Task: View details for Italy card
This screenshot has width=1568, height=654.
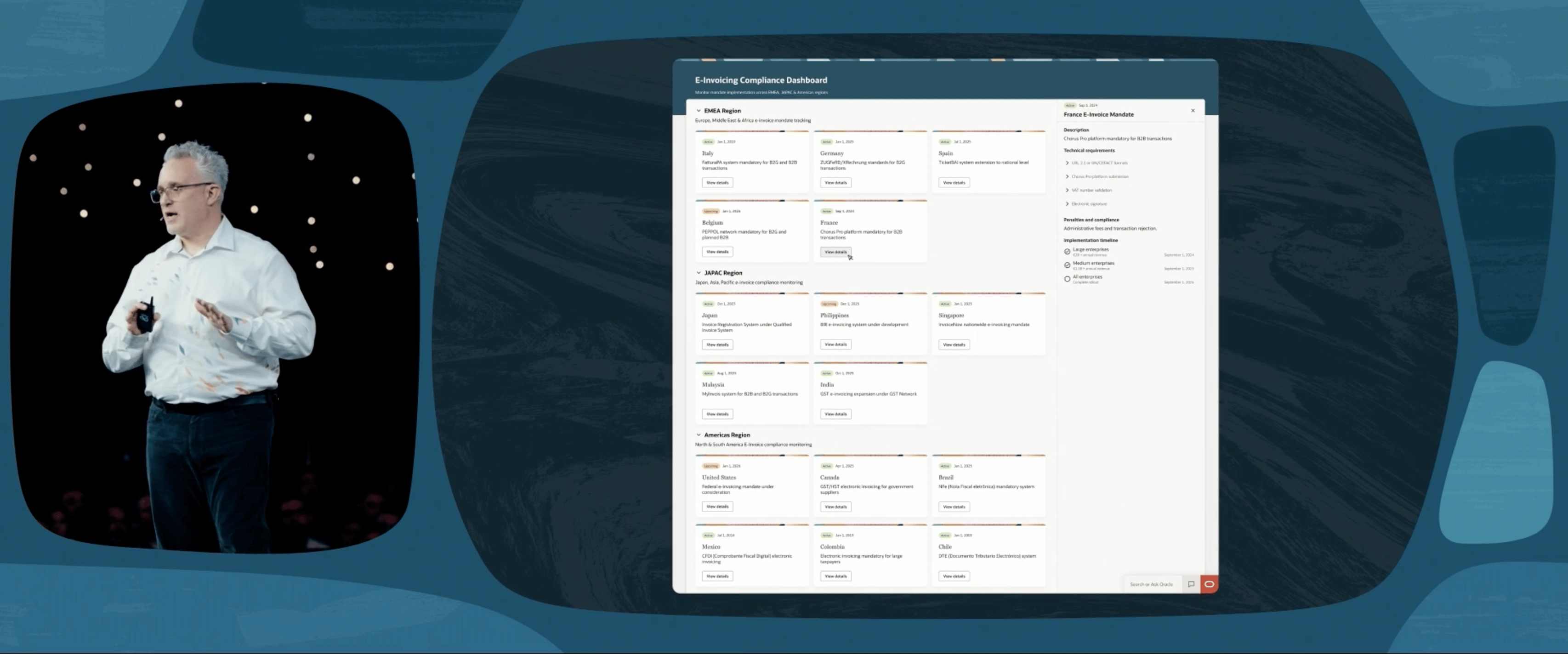Action: 717,182
